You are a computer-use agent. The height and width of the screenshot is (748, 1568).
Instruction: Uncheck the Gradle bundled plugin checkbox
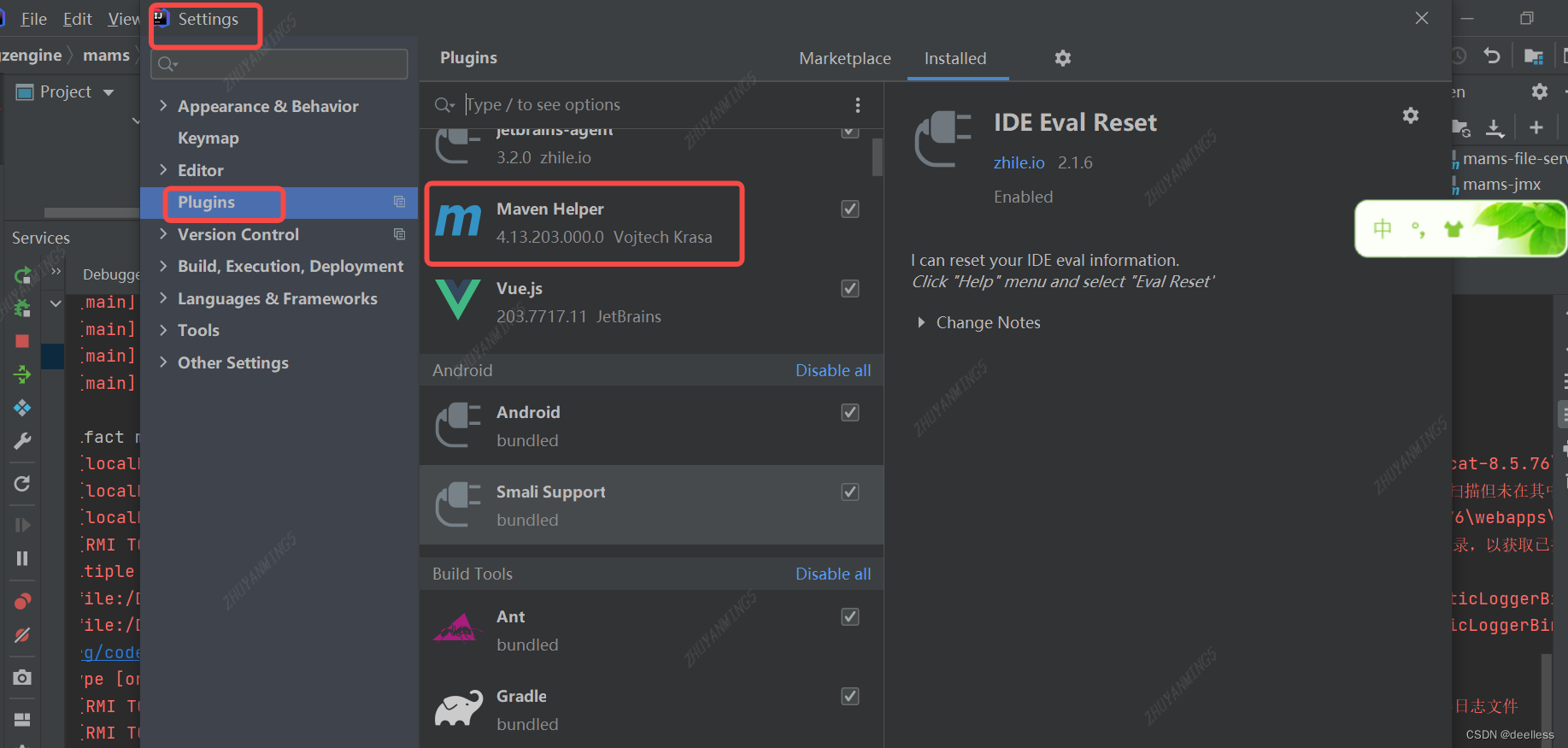pyautogui.click(x=850, y=697)
